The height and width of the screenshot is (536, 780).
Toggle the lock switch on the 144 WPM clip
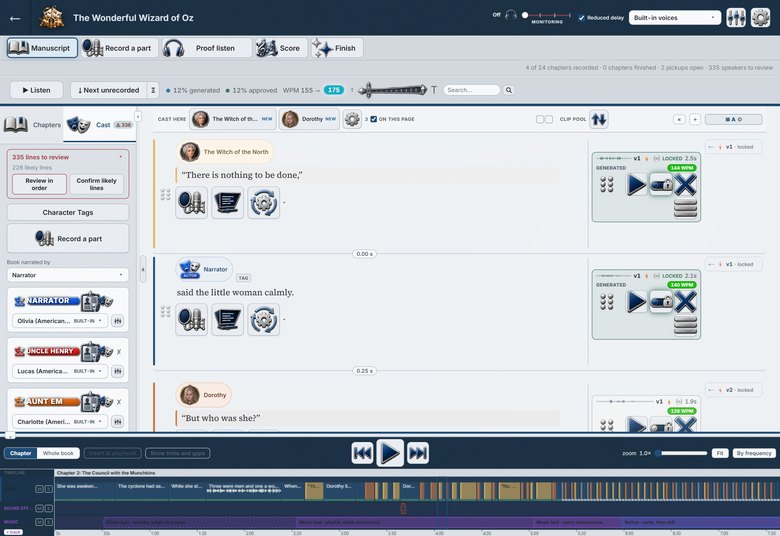(661, 185)
